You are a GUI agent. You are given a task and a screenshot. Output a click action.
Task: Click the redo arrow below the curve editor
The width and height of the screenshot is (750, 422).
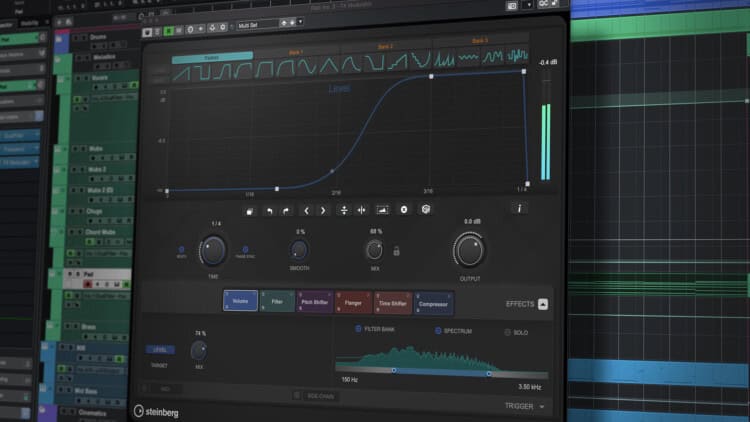286,211
